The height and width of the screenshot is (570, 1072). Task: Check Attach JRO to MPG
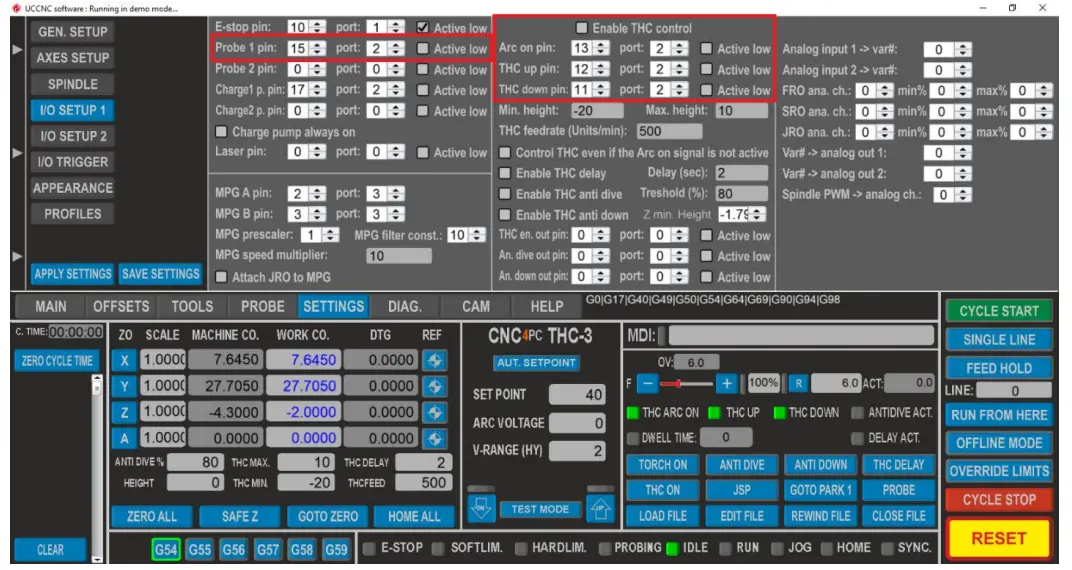point(221,277)
